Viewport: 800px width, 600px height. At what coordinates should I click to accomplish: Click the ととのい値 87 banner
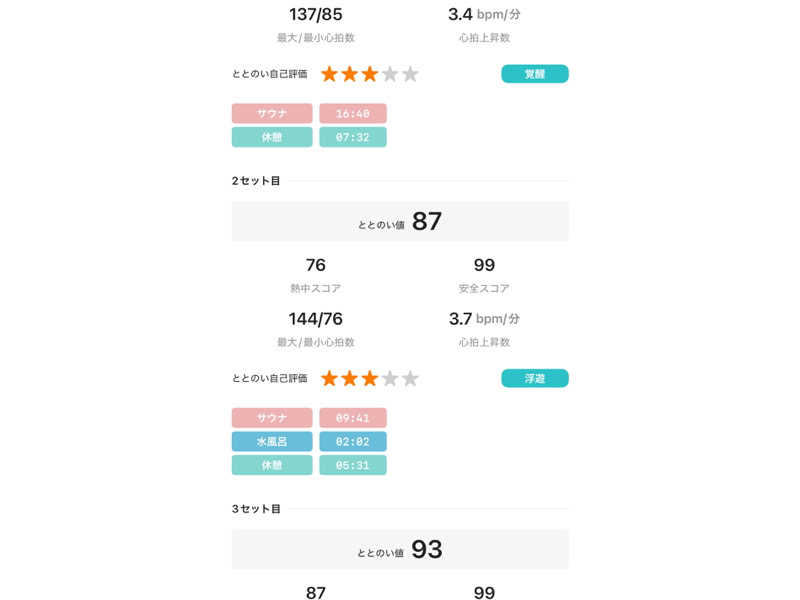[400, 221]
